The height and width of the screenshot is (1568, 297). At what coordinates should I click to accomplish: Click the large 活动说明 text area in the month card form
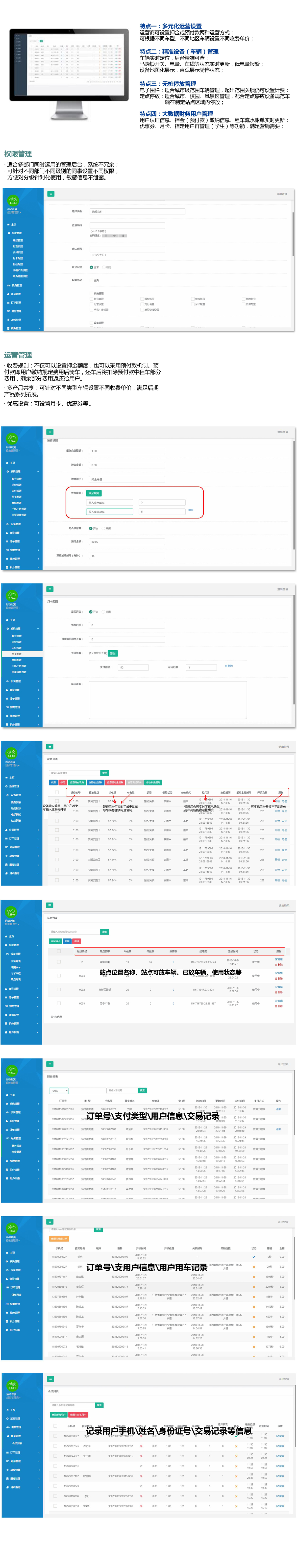167,700
